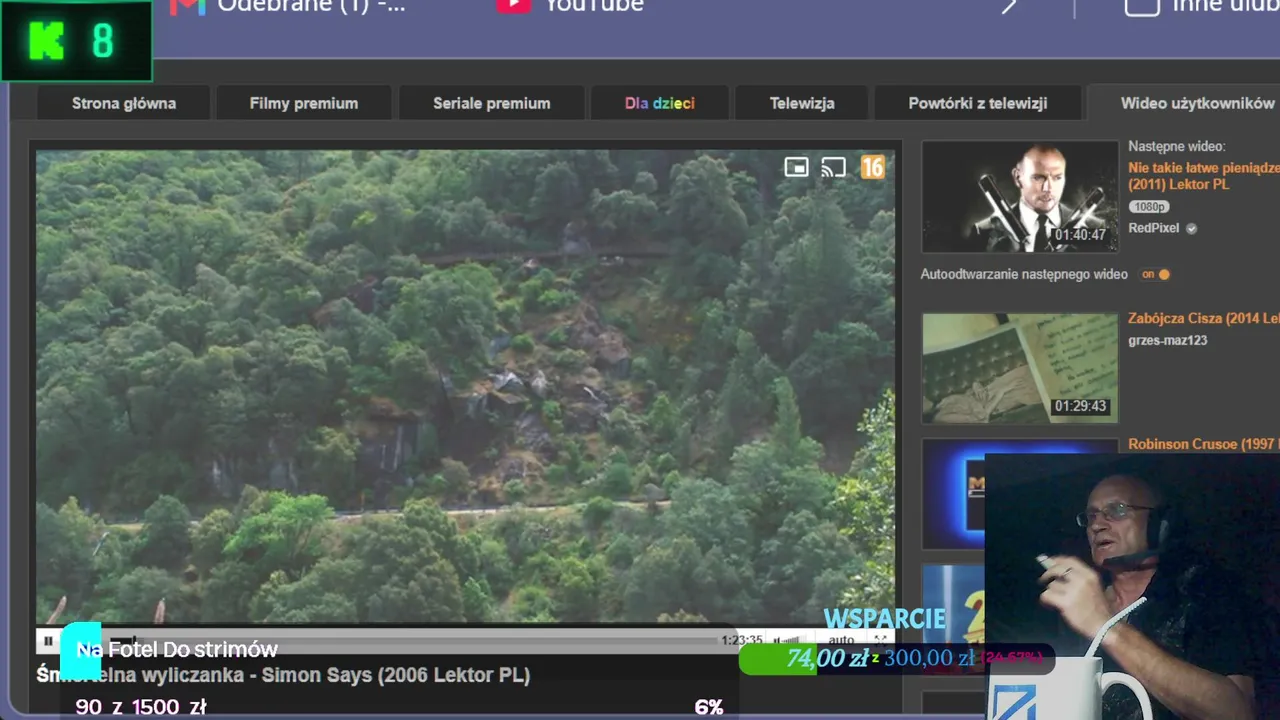Go to the 'Strona główna' tab

124,103
